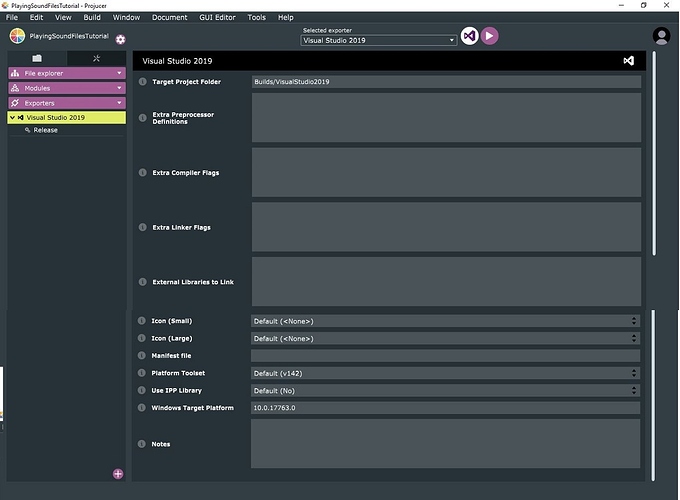
Task: Open the Document menu
Action: point(170,17)
